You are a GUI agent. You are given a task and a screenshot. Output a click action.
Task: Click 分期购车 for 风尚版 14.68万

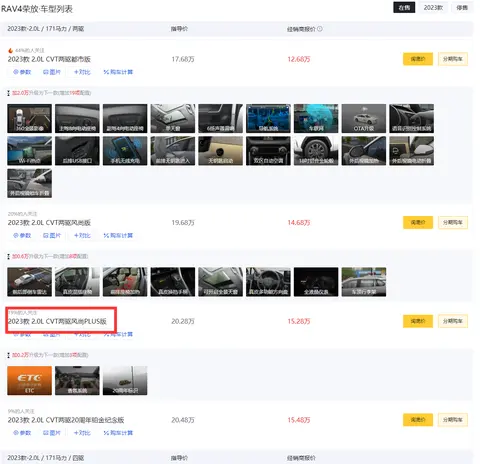pyautogui.click(x=453, y=222)
